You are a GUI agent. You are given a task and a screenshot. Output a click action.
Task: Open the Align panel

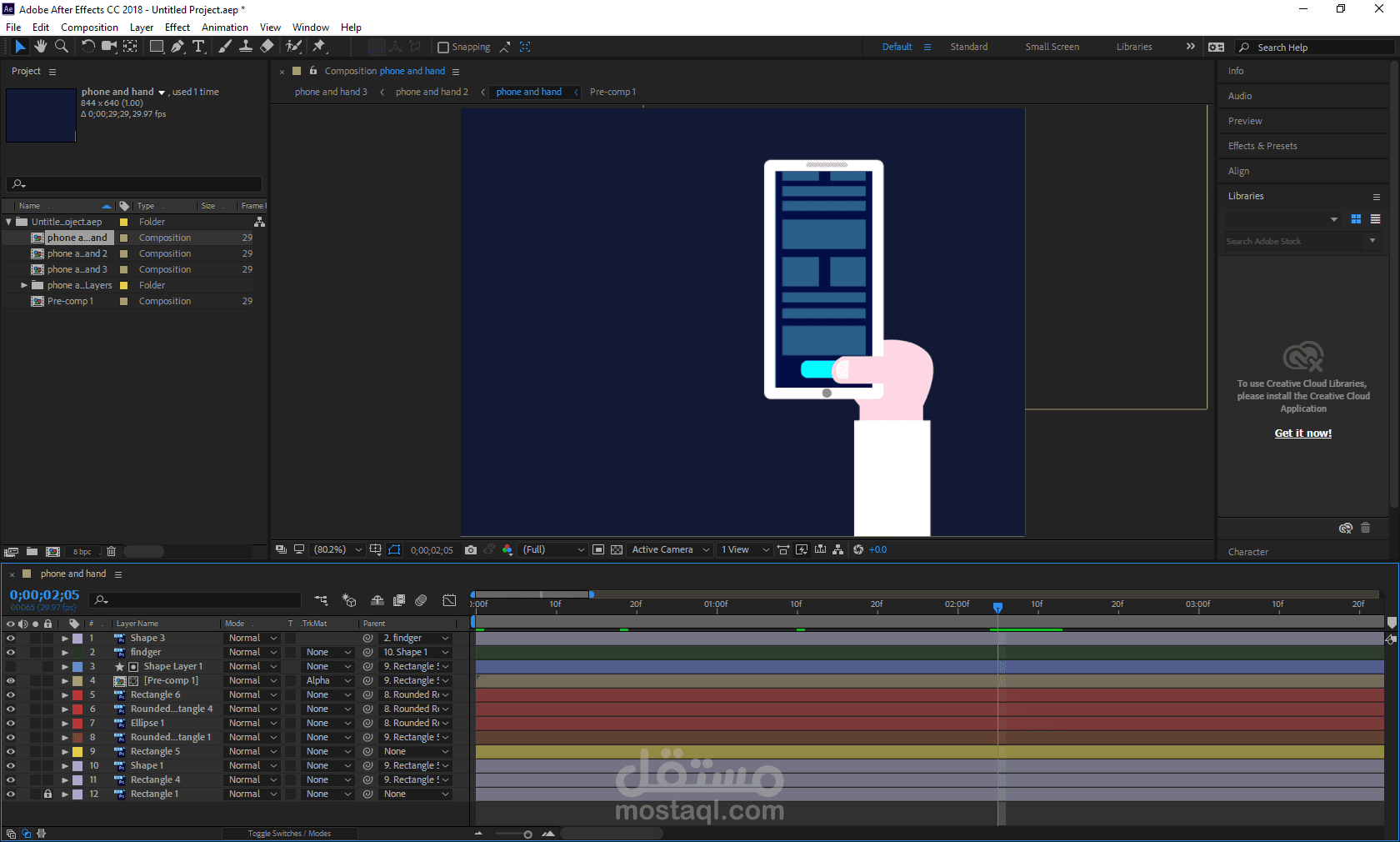(x=1238, y=171)
